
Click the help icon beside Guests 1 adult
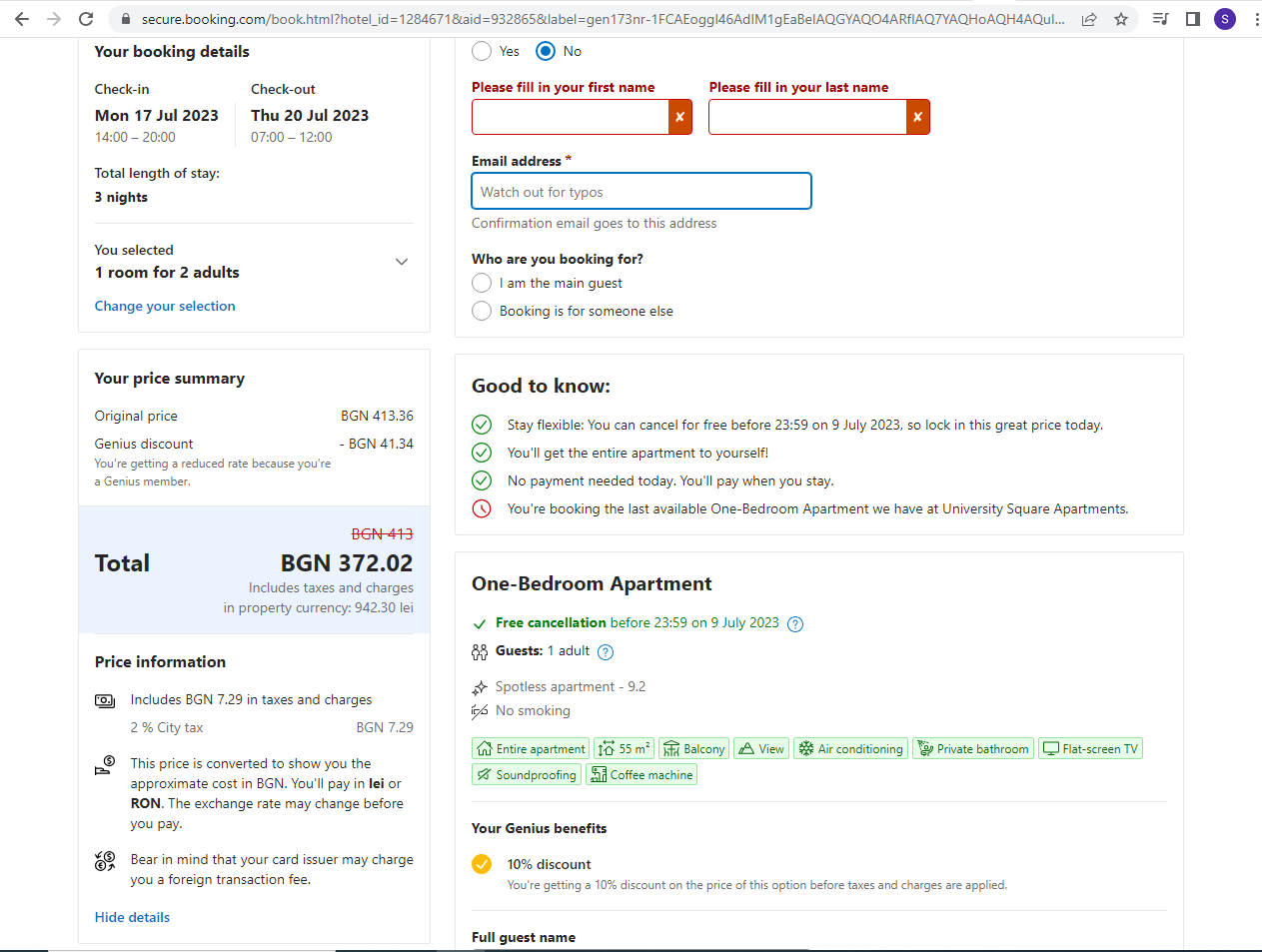(606, 652)
